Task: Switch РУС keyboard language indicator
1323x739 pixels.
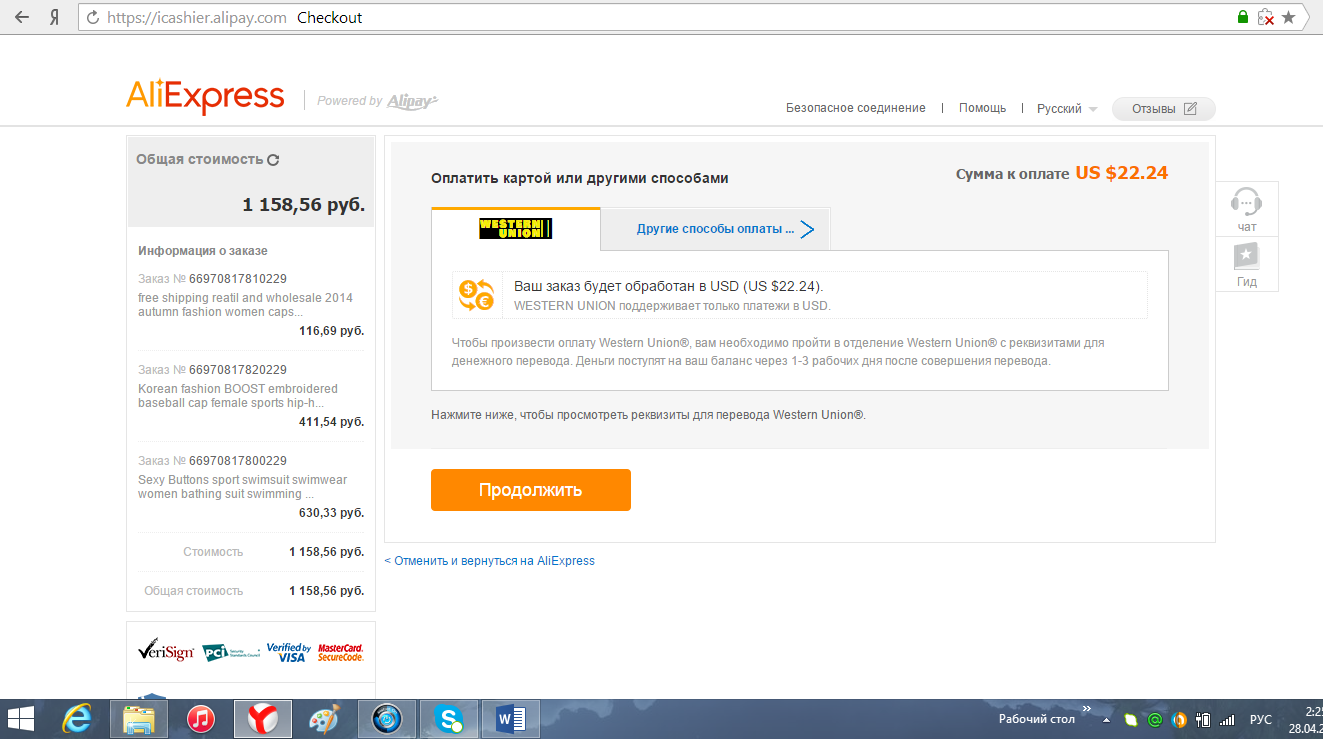Action: click(1261, 720)
